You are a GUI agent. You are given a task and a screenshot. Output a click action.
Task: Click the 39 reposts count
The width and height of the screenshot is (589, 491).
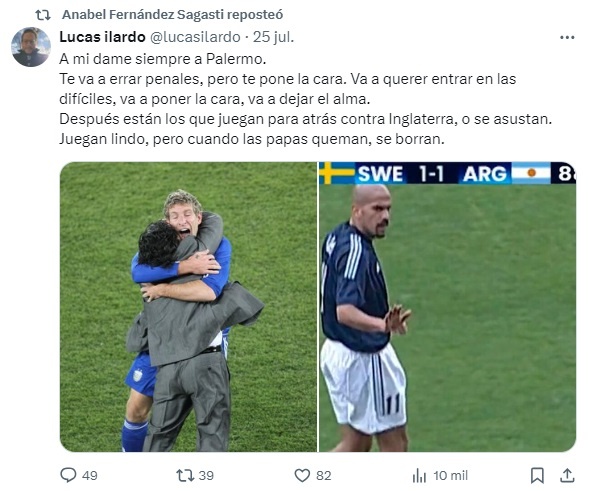coord(206,476)
